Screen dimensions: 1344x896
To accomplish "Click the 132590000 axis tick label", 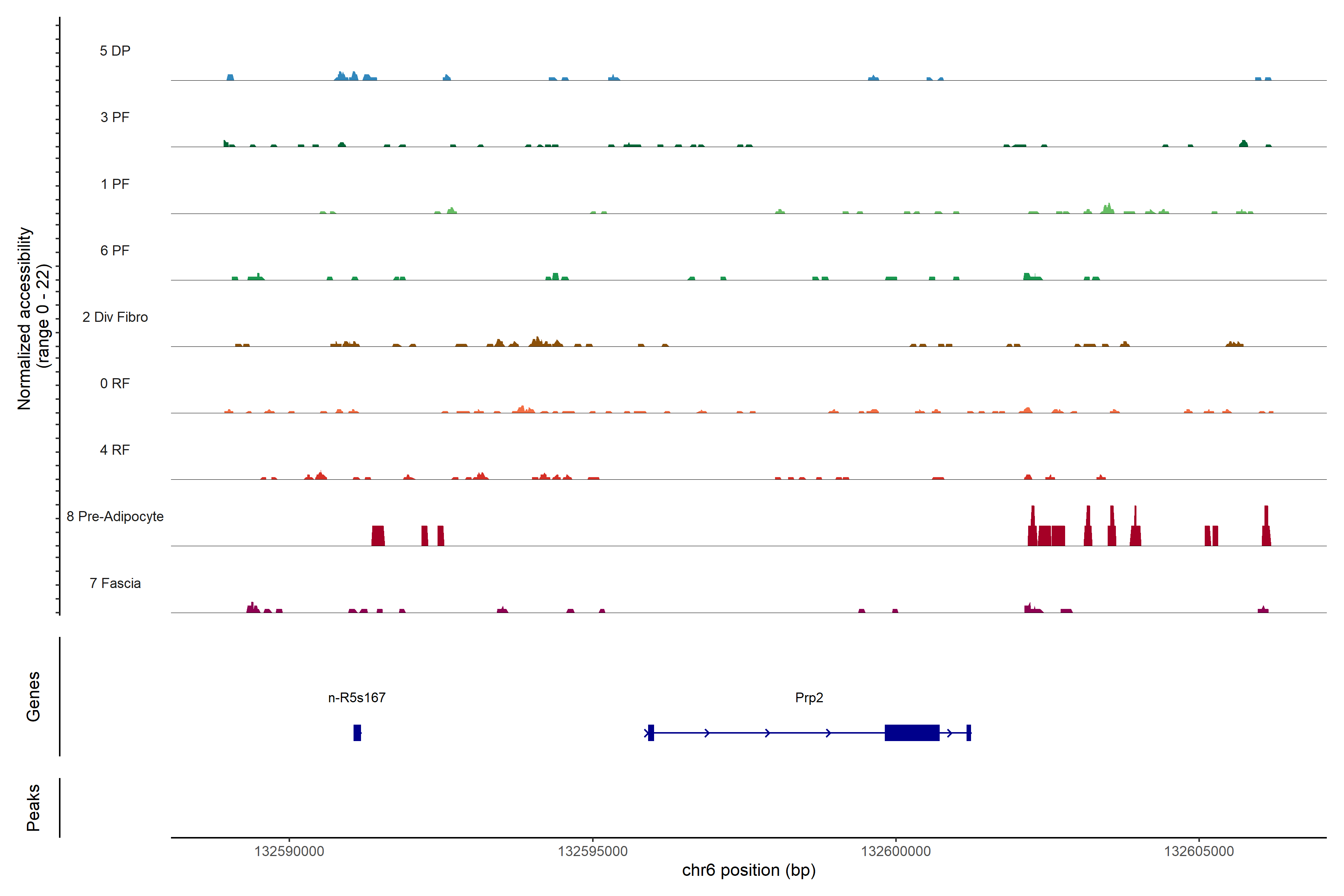I will 289,852.
